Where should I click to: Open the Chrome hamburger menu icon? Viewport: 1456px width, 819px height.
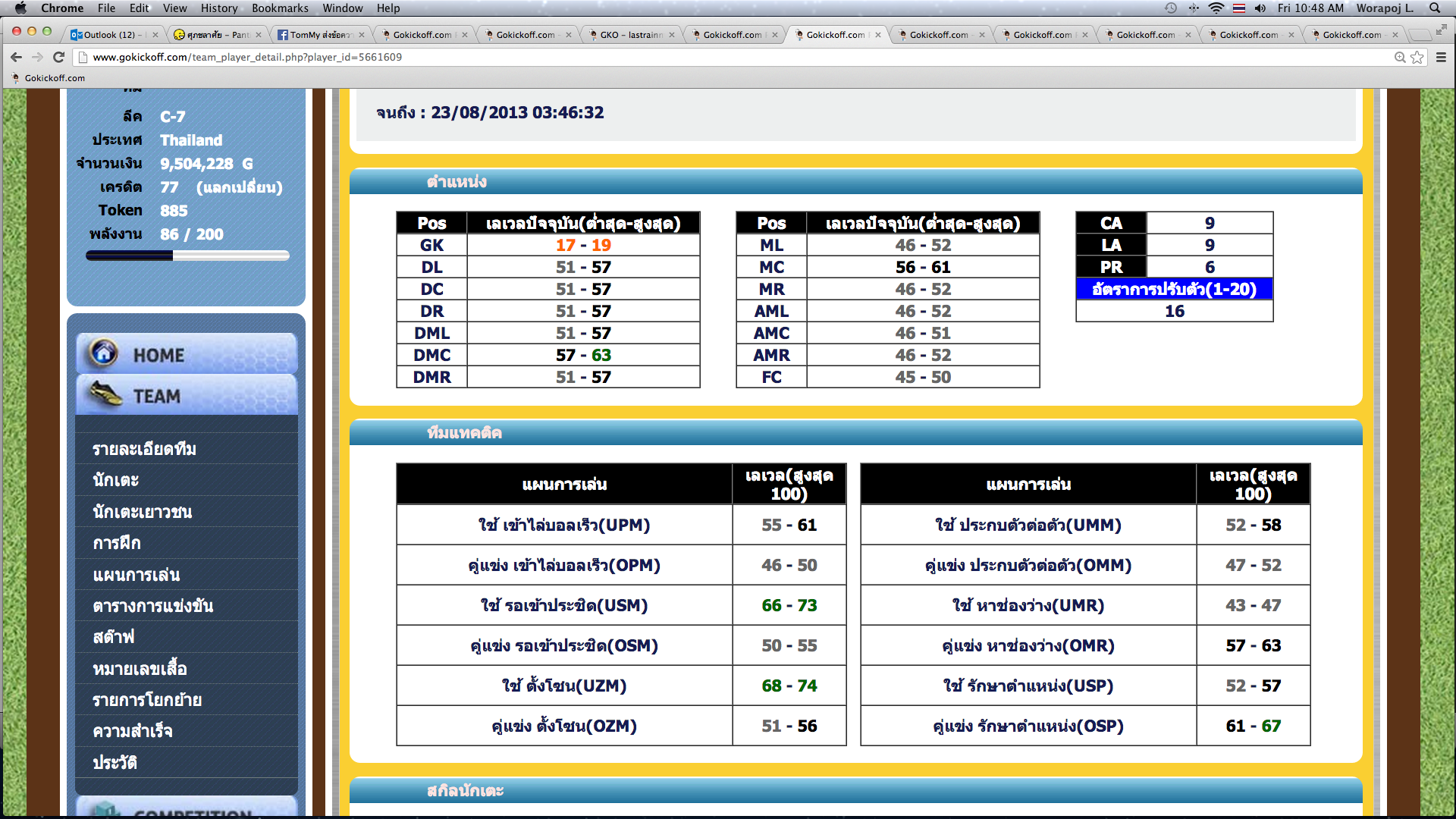point(1441,57)
